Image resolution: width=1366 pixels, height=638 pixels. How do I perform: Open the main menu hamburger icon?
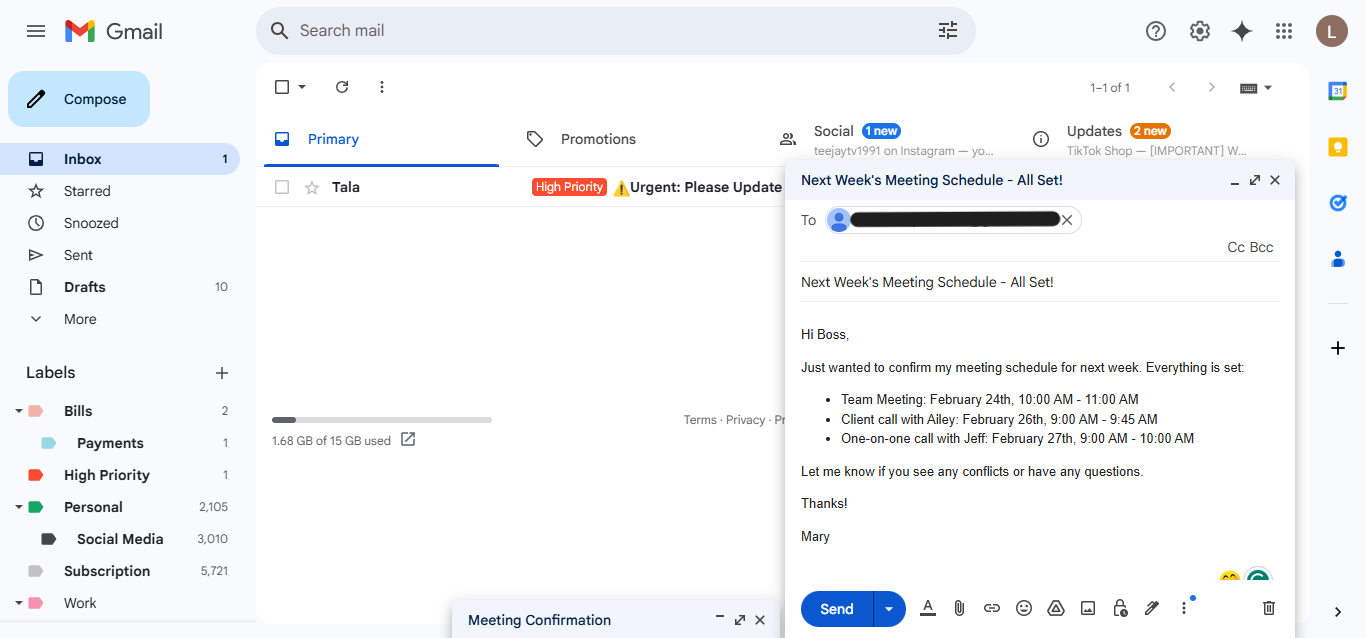[36, 31]
